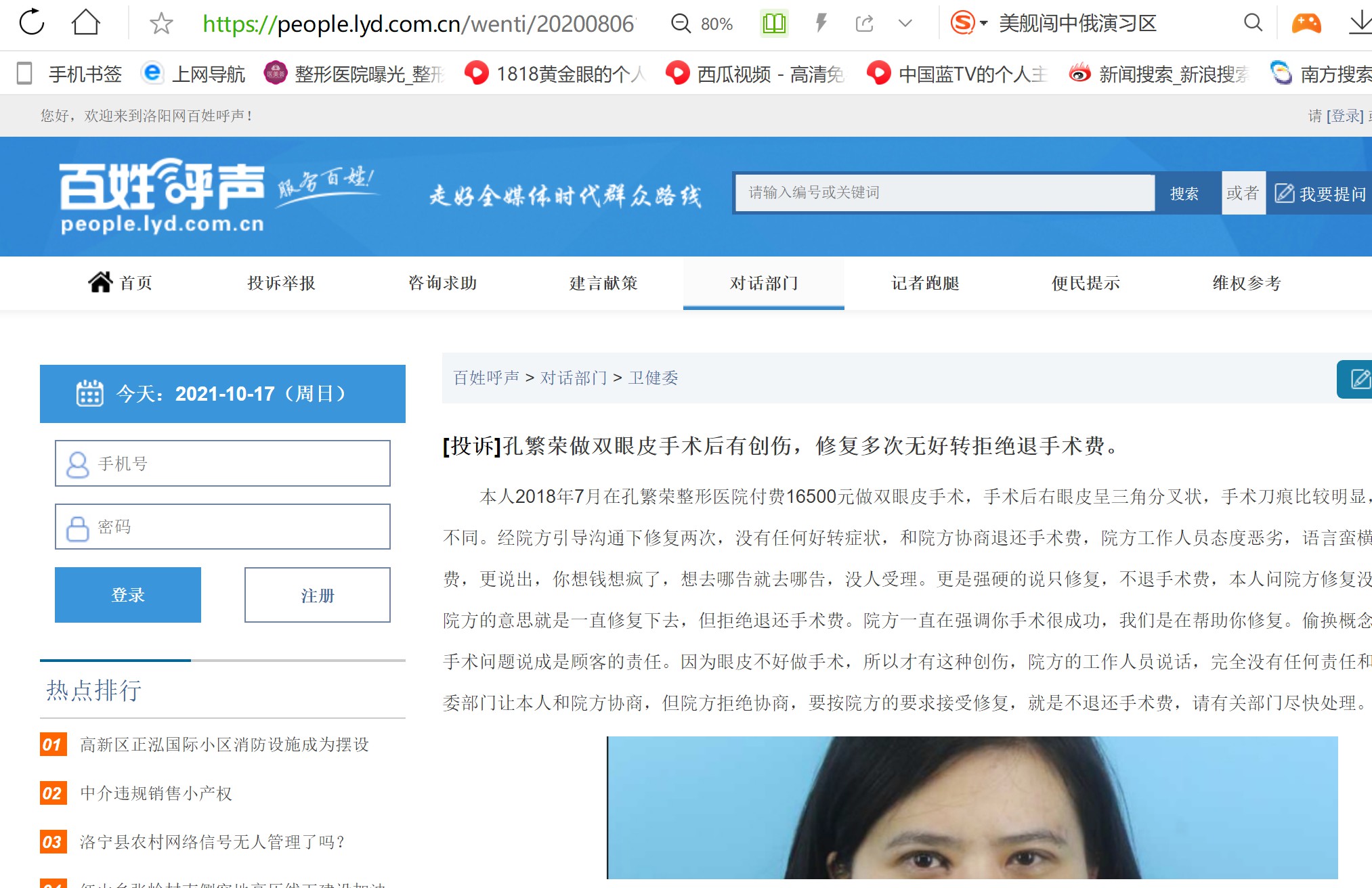Open 维权参考 navigation tab
The width and height of the screenshot is (1372, 888).
click(x=1247, y=283)
